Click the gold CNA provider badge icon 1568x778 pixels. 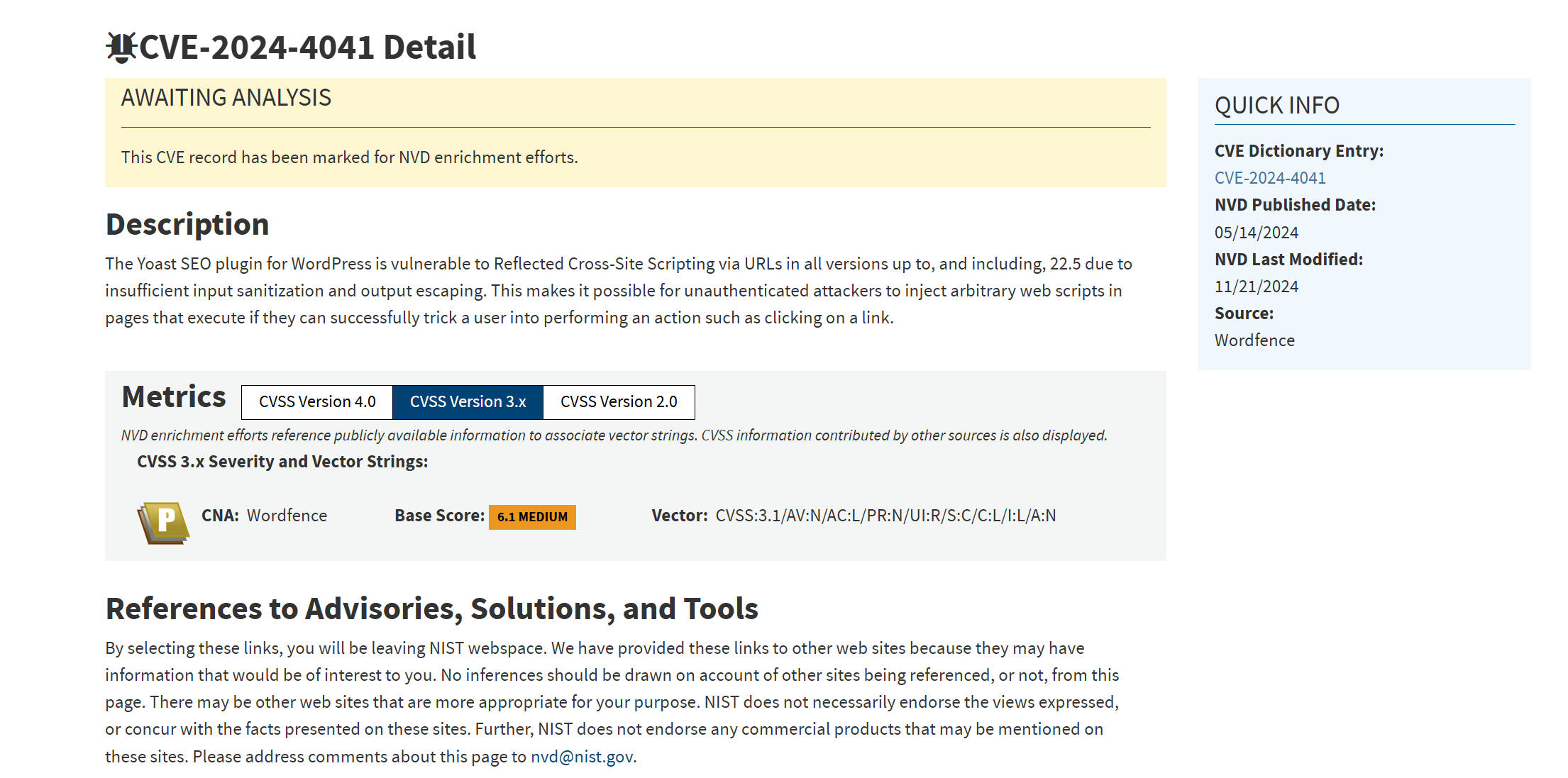(163, 523)
